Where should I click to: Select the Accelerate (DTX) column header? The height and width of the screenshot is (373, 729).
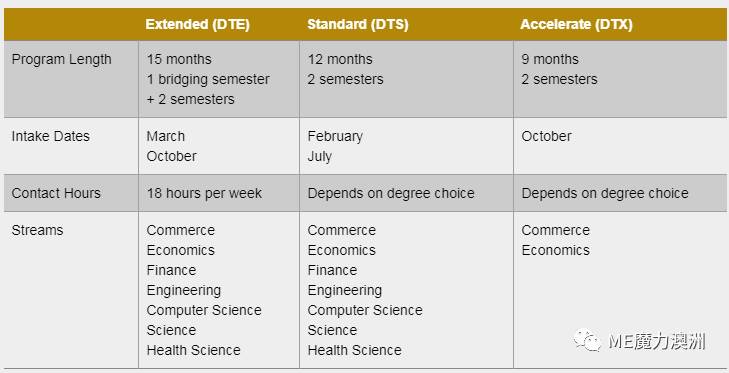tap(576, 24)
